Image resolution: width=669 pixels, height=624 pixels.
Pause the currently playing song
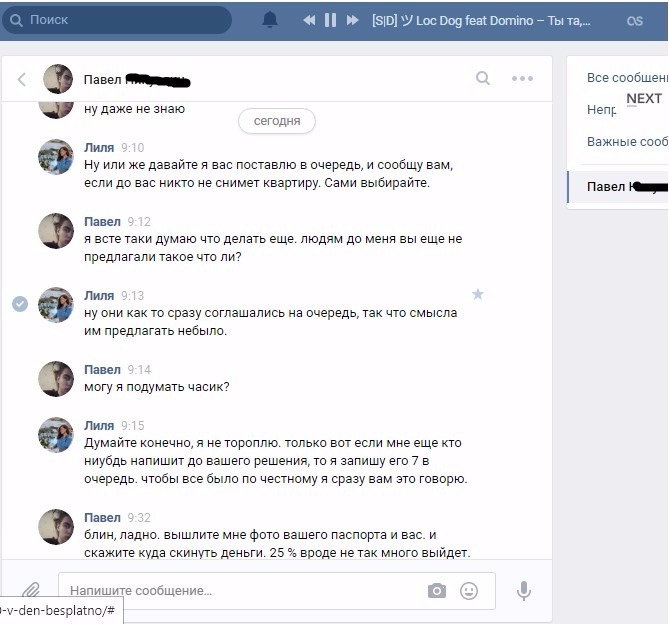tap(330, 20)
